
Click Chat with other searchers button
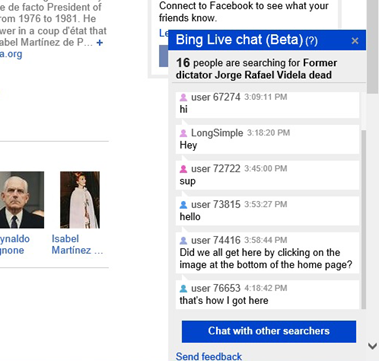[269, 331]
